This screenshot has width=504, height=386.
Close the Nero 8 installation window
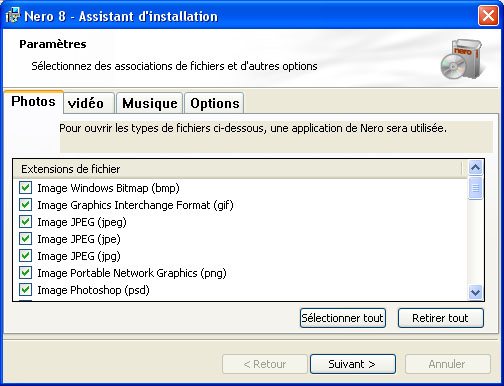(x=488, y=16)
